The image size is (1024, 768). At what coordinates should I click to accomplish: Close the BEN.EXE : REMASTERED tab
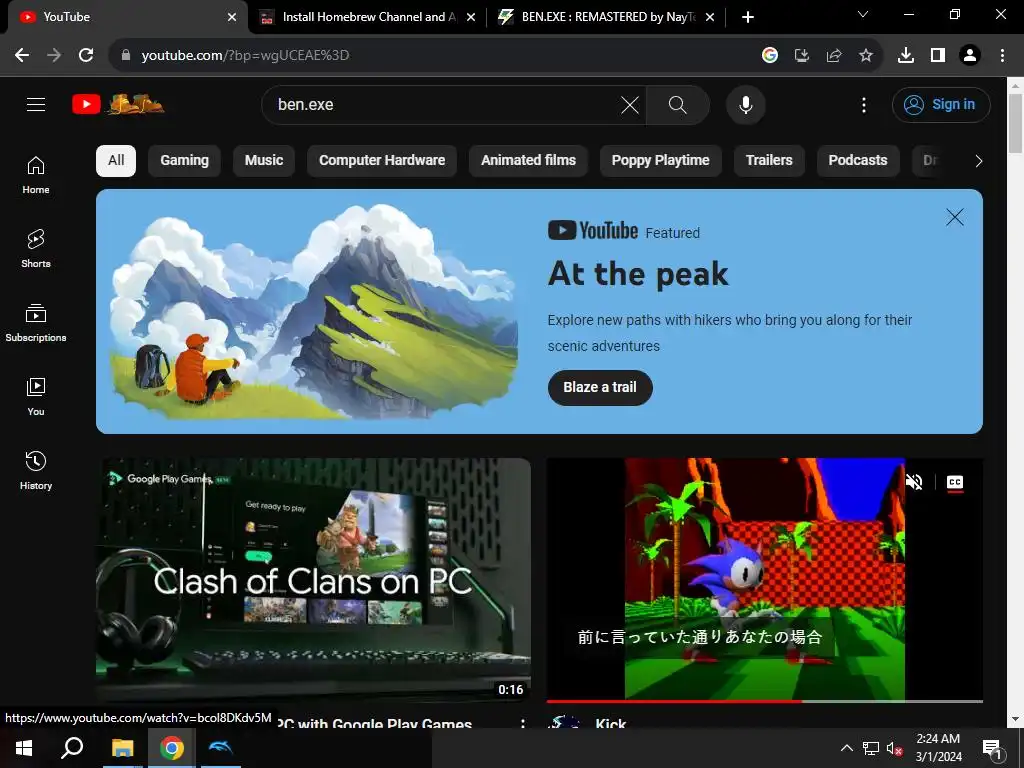pyautogui.click(x=710, y=17)
